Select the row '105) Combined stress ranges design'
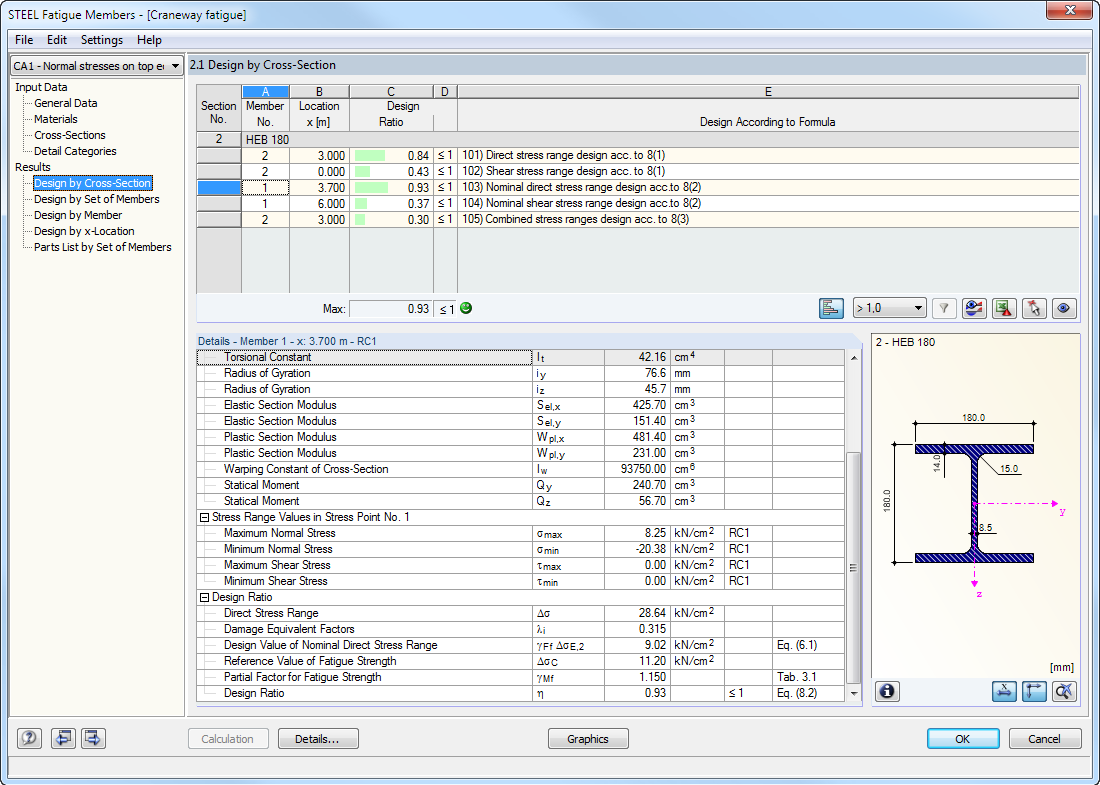Image resolution: width=1100 pixels, height=785 pixels. (x=638, y=219)
